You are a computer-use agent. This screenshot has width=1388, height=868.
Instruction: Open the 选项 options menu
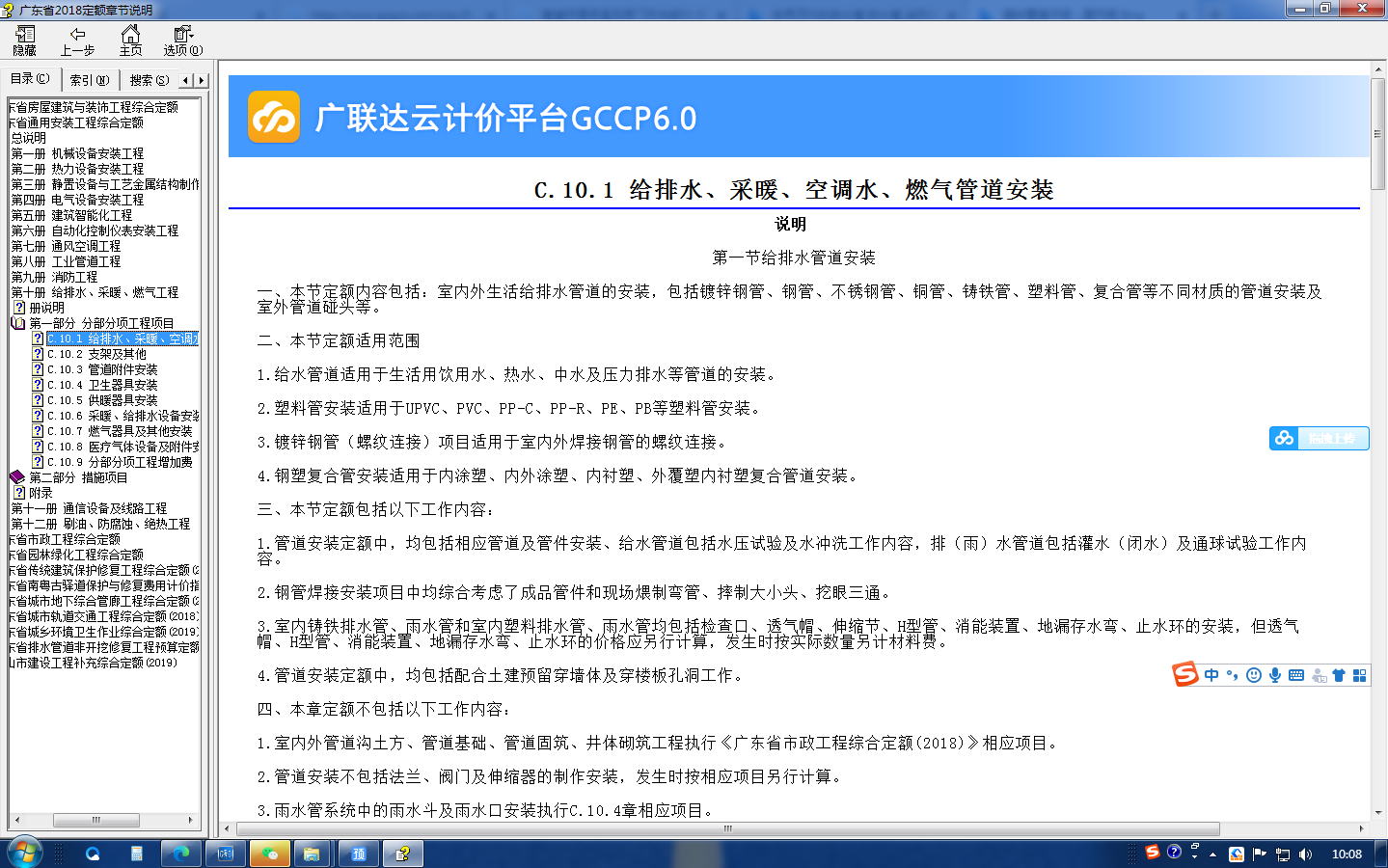[183, 41]
